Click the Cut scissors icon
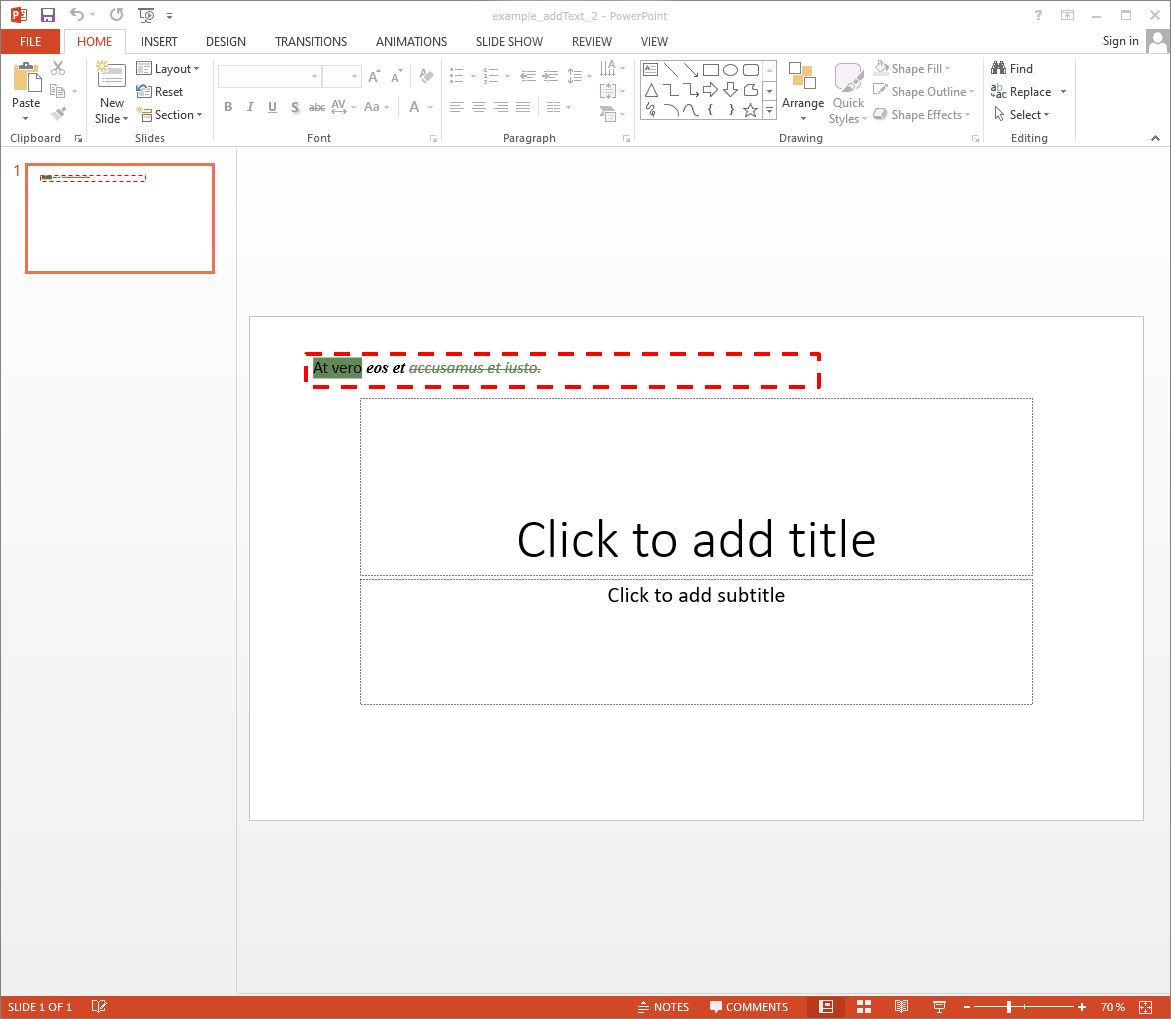Screen dimensions: 1171x1019 point(58,68)
